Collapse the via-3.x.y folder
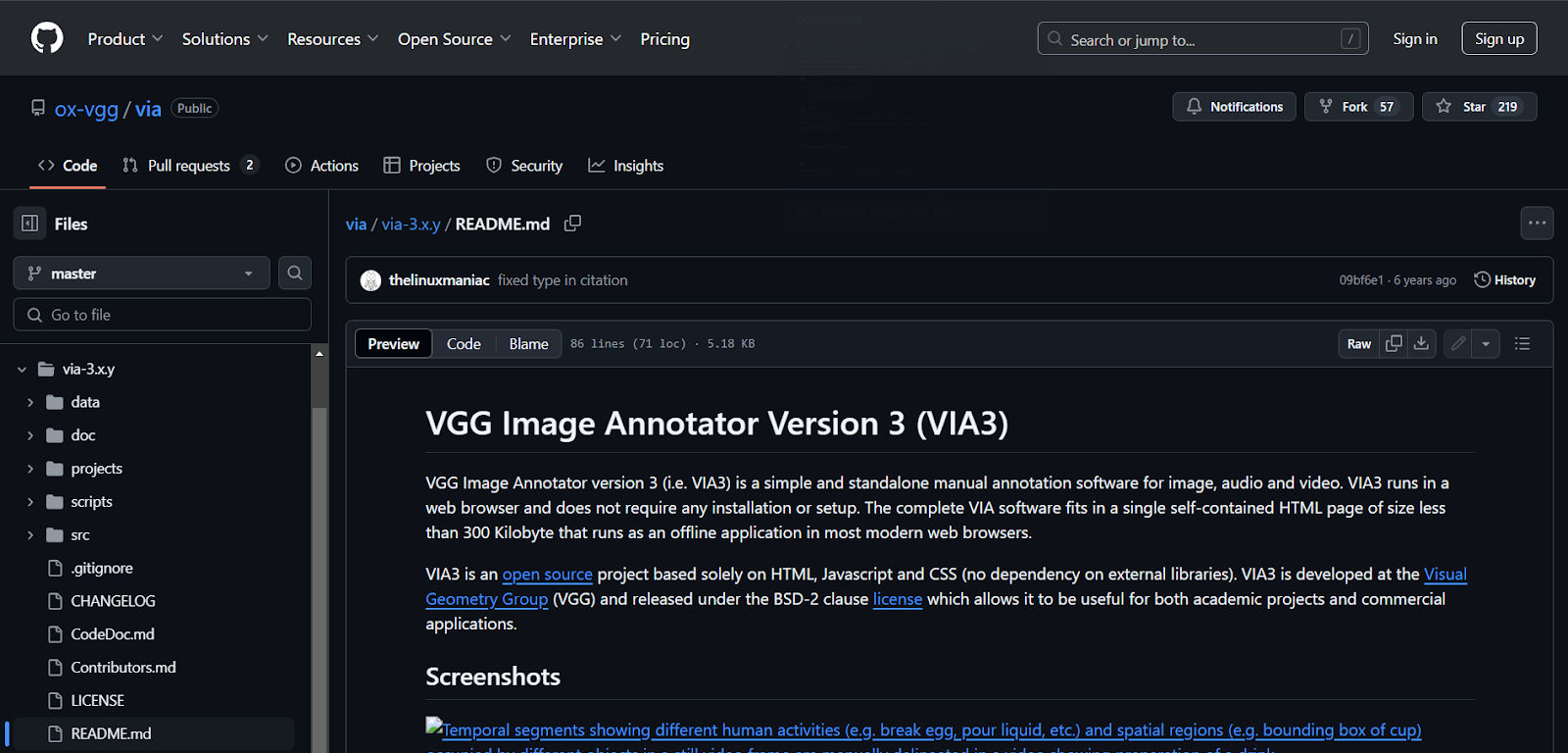This screenshot has height=753, width=1568. [23, 370]
